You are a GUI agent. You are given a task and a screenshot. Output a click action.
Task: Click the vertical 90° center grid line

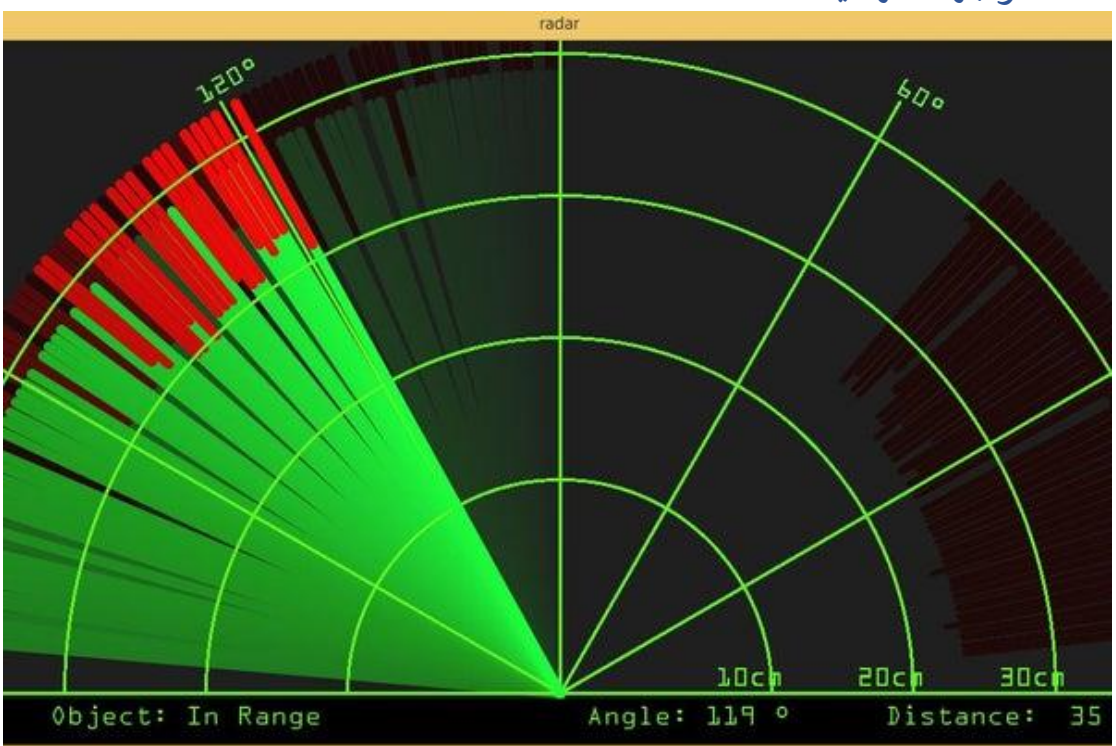[x=559, y=300]
